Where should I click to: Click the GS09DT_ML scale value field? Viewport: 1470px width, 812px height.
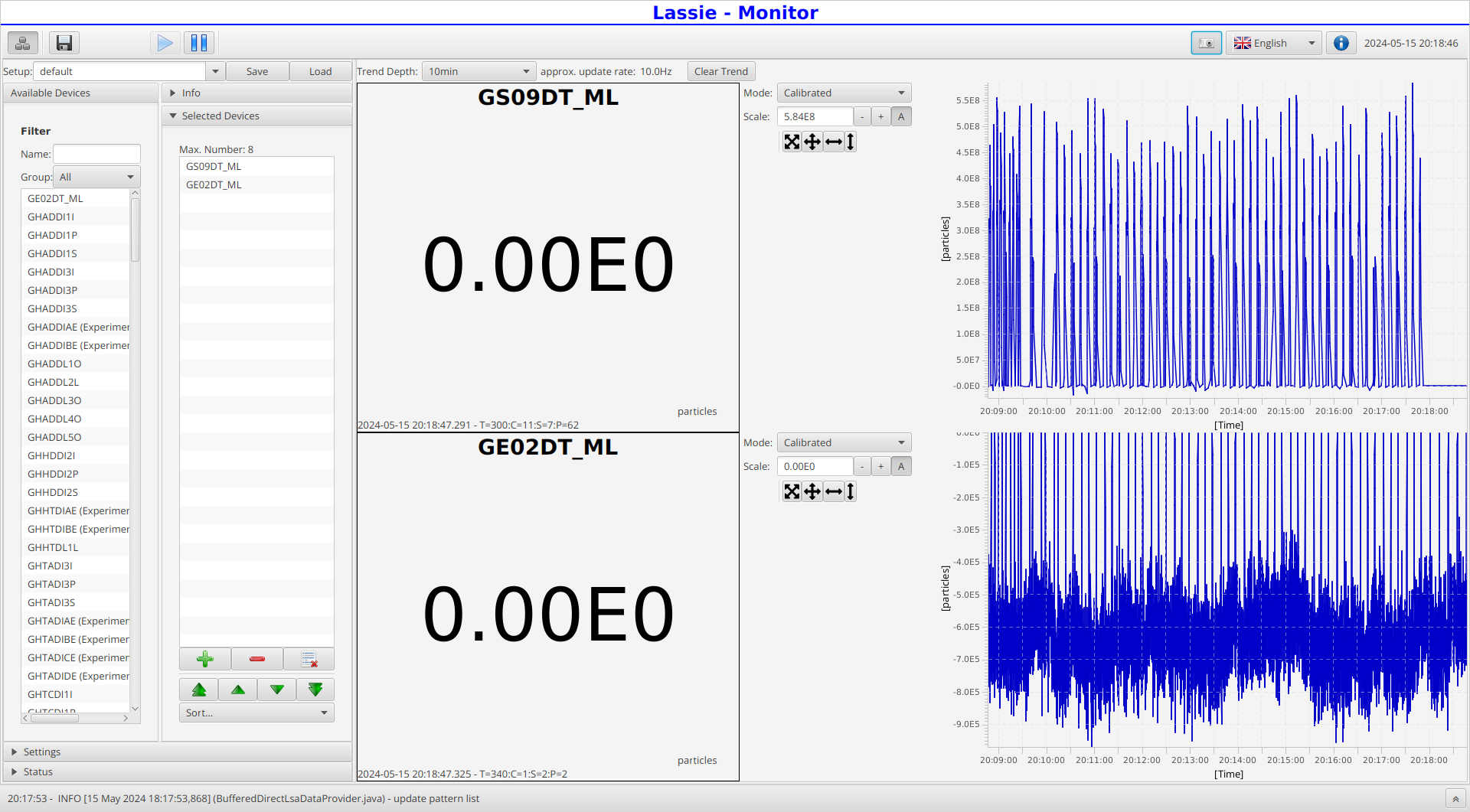point(815,116)
